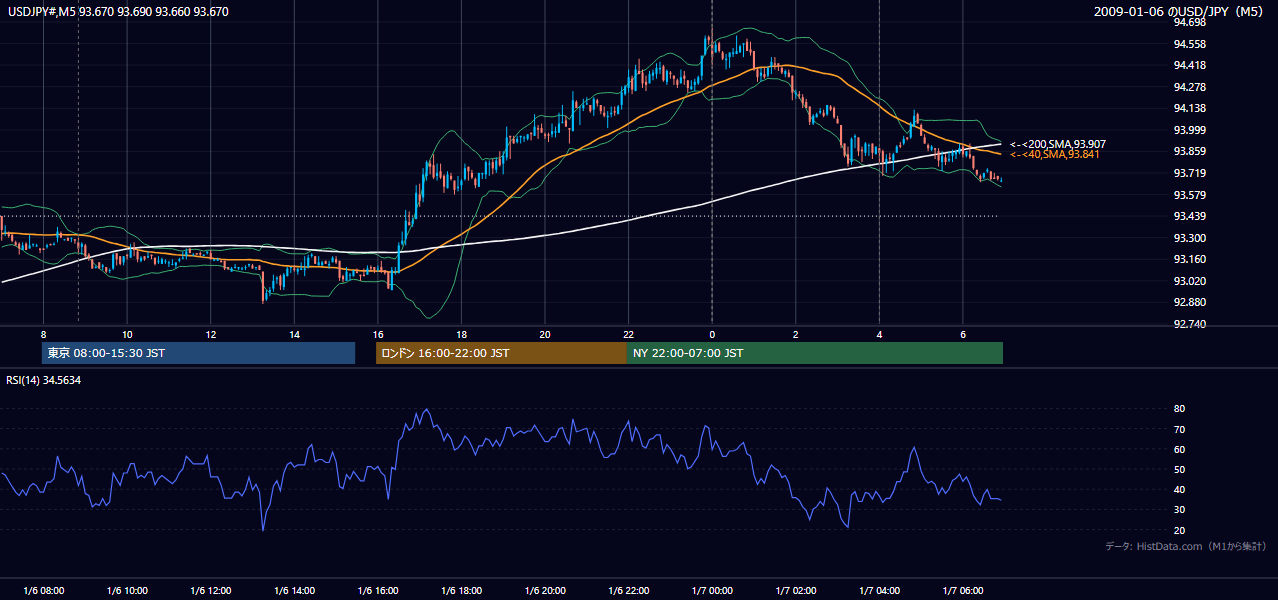The image size is (1278, 600).
Task: Click price axis value 93.160
Action: coord(1189,259)
